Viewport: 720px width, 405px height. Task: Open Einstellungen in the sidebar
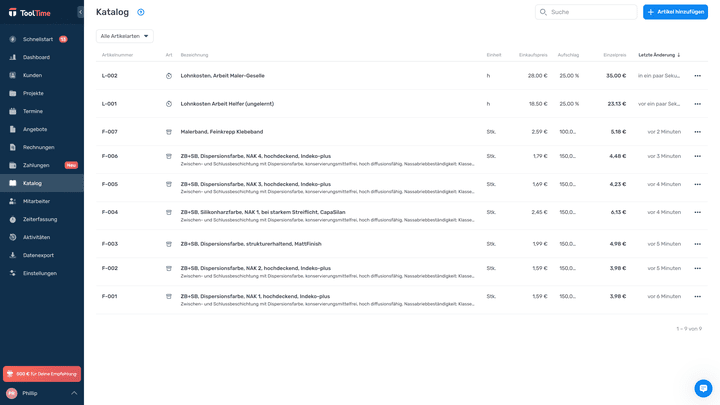tap(40, 273)
